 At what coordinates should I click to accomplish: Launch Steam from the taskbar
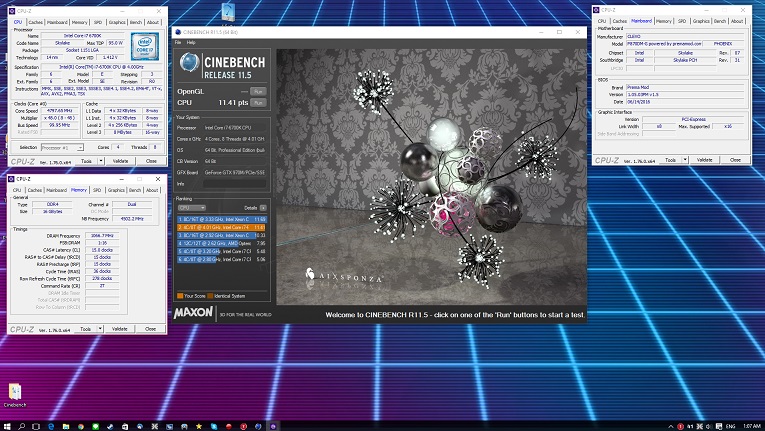click(110, 426)
